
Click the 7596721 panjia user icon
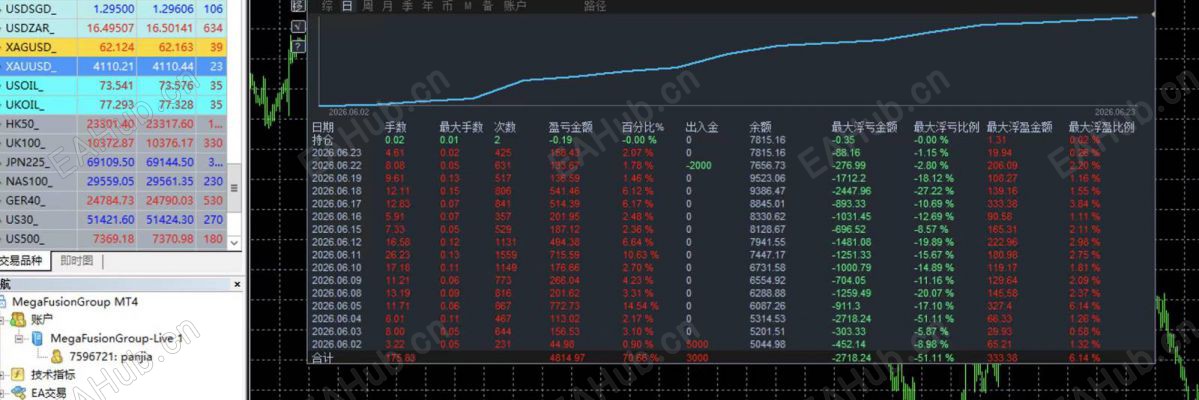tap(57, 356)
